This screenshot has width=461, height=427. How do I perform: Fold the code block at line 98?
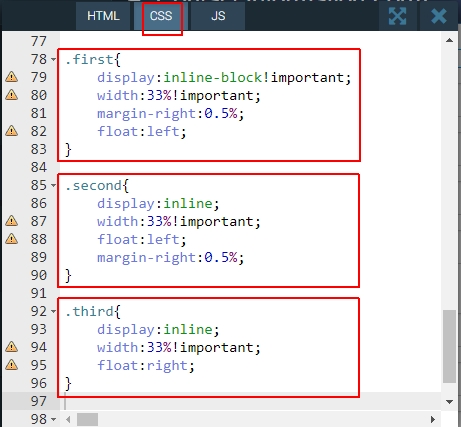click(54, 419)
